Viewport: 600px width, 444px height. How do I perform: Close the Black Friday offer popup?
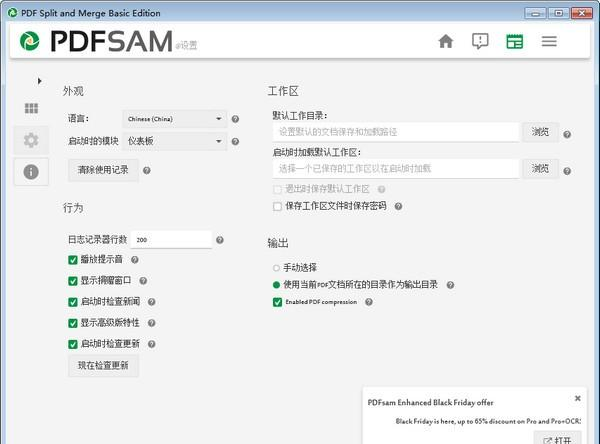[578, 398]
